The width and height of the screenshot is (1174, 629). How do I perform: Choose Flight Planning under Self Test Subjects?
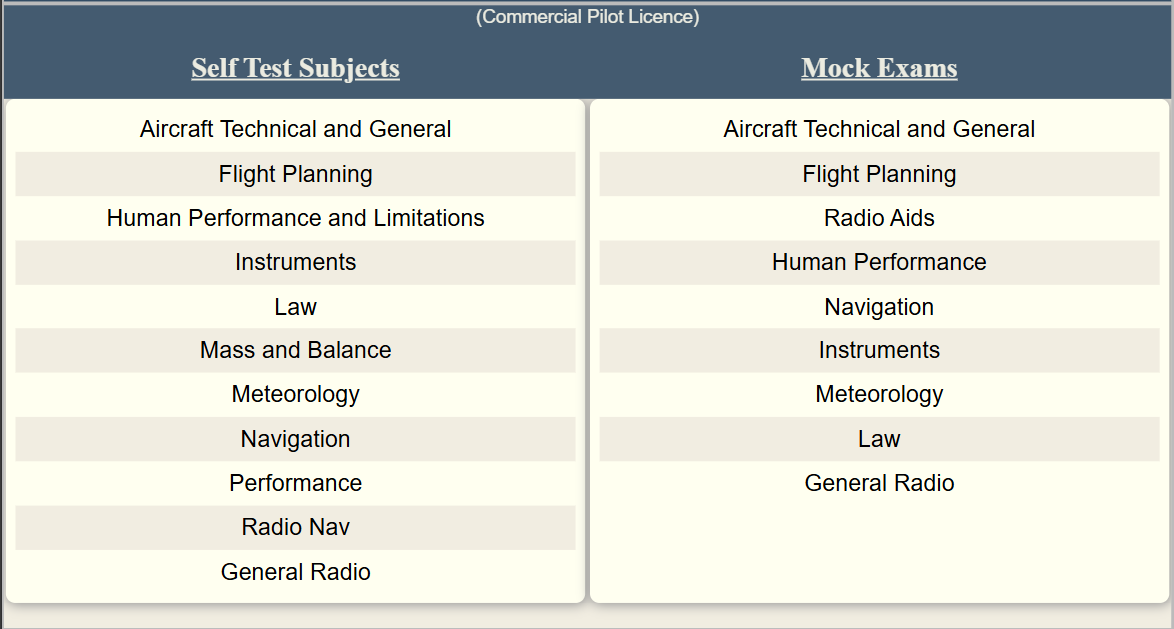[295, 174]
